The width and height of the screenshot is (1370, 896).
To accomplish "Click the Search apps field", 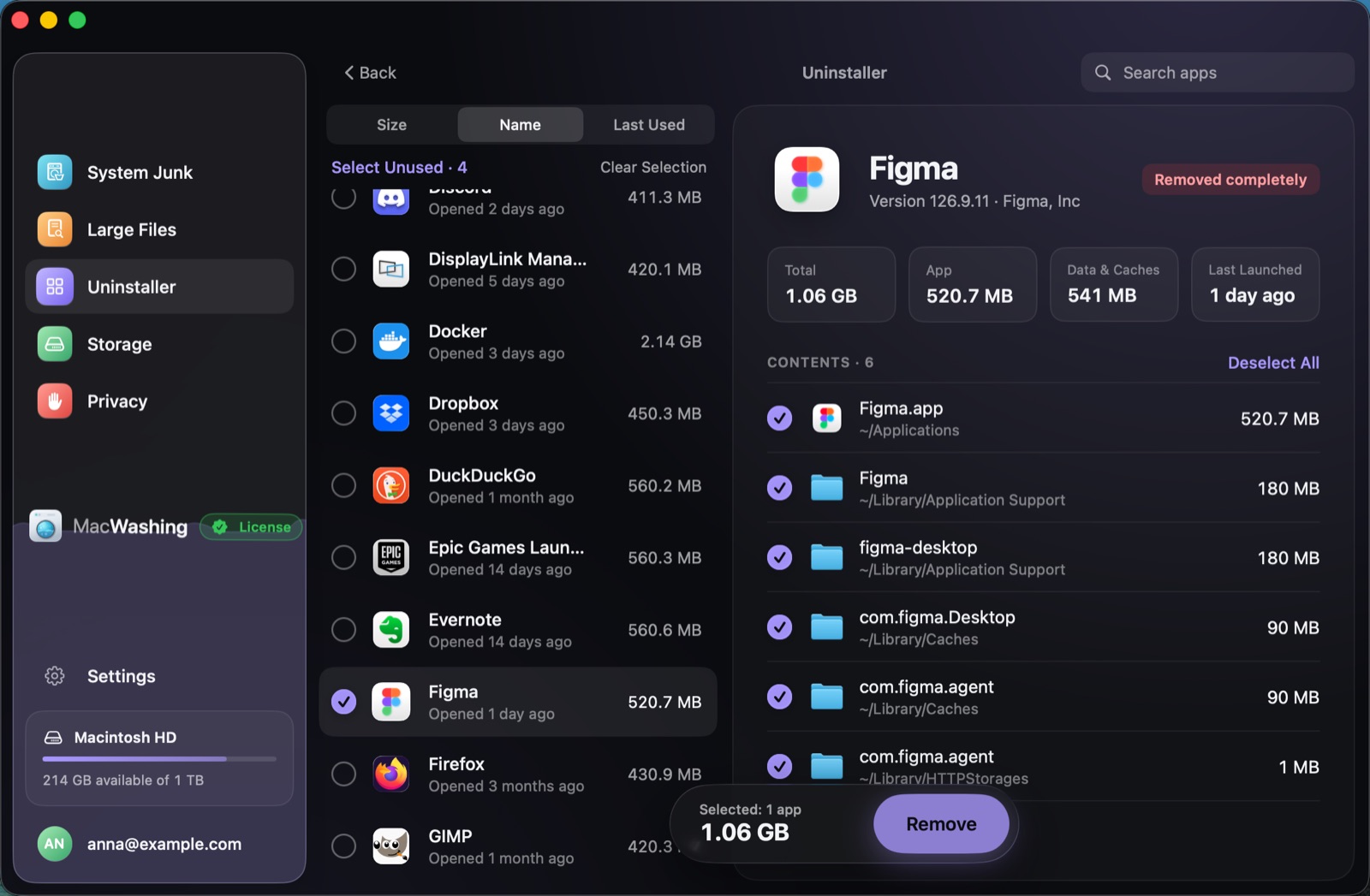I will point(1218,73).
